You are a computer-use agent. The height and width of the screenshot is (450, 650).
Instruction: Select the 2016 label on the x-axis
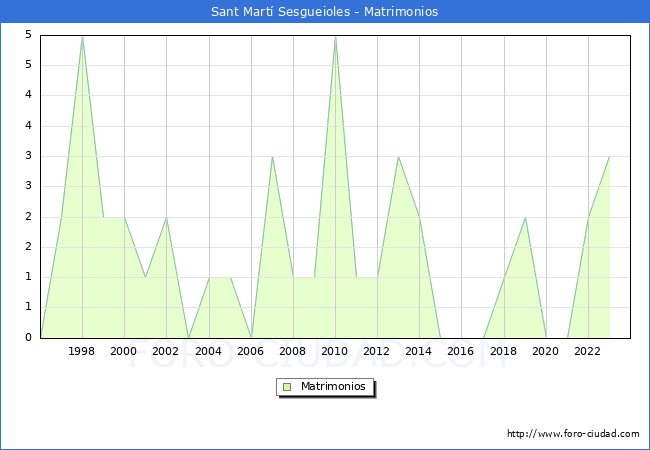coord(461,351)
